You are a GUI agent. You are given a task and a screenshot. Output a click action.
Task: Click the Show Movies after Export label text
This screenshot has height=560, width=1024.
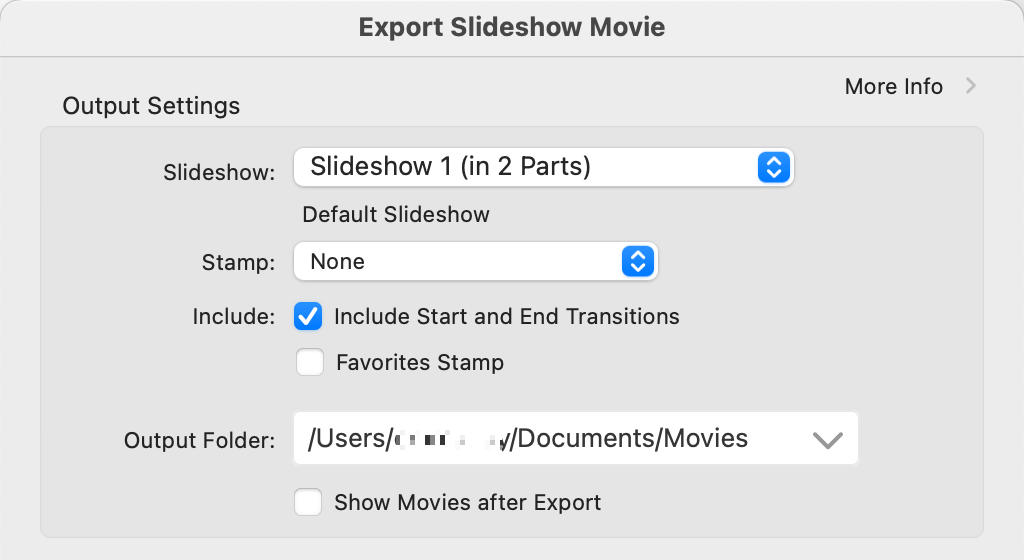(467, 502)
